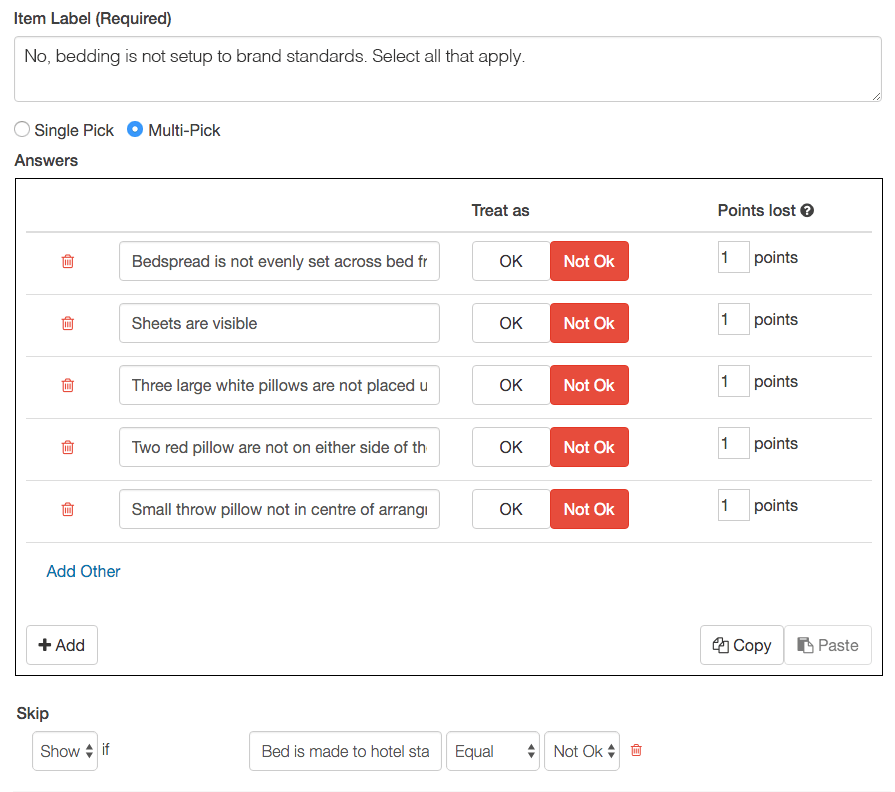Open the Not Ok skip value dropdown
Viewport: 895px width, 792px height.
click(582, 751)
